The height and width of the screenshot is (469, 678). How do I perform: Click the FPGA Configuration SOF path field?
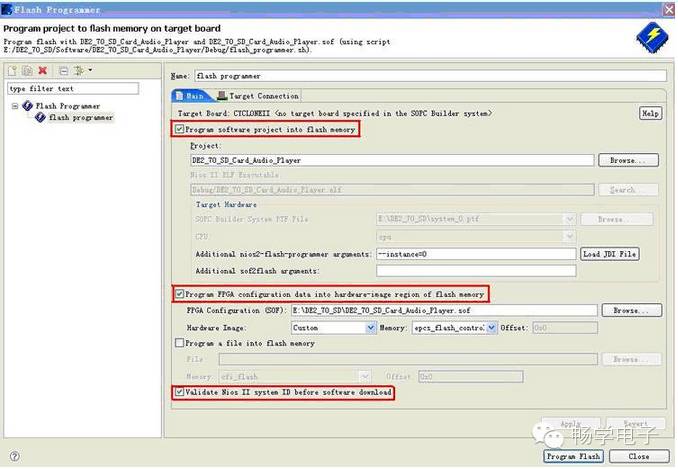coord(444,310)
